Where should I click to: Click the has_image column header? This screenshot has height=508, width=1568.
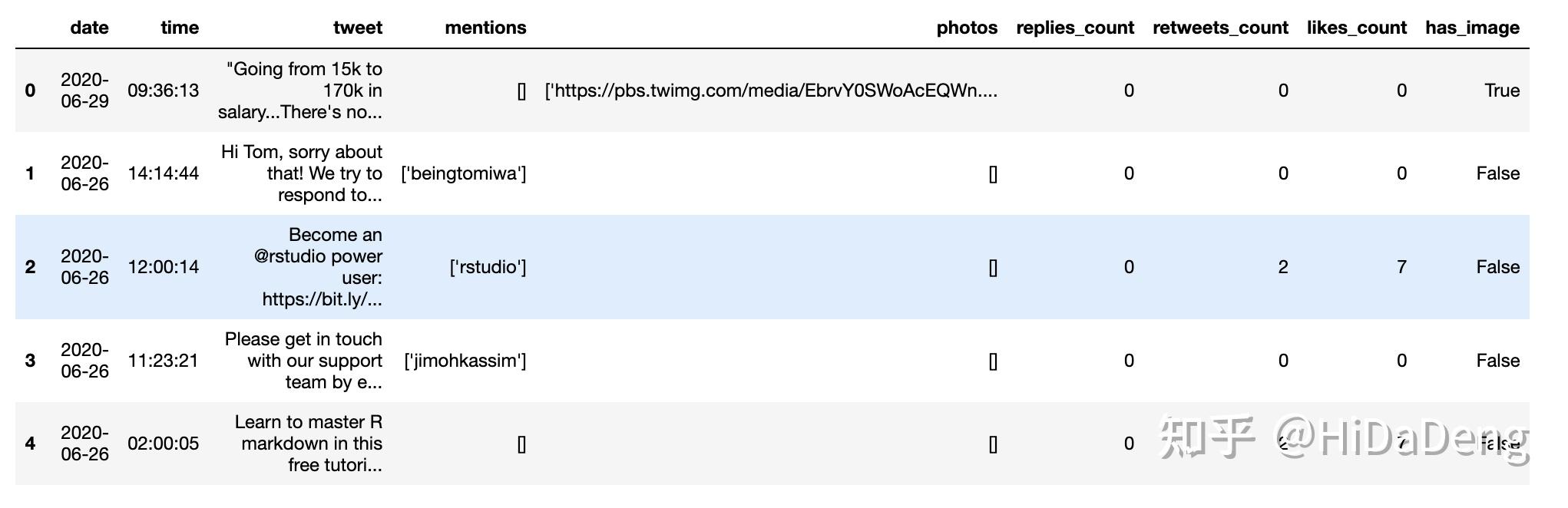click(x=1472, y=28)
